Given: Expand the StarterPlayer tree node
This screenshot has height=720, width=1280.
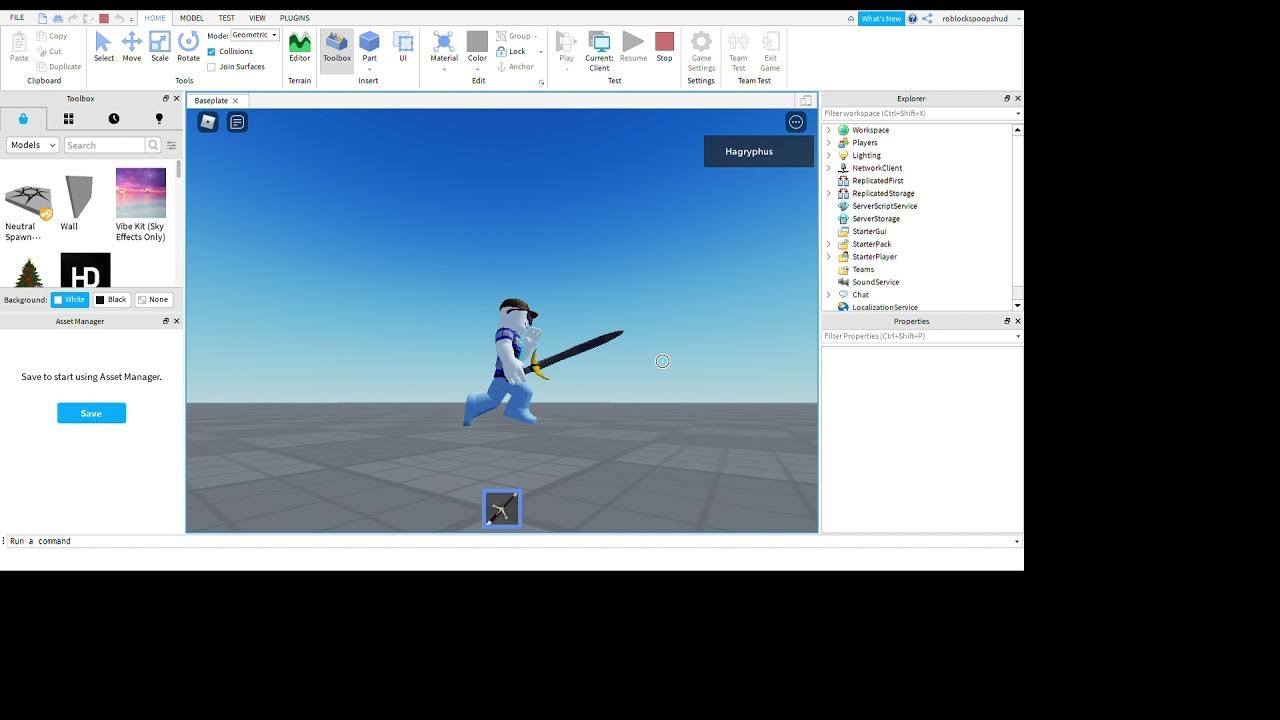Looking at the screenshot, I should pyautogui.click(x=828, y=257).
